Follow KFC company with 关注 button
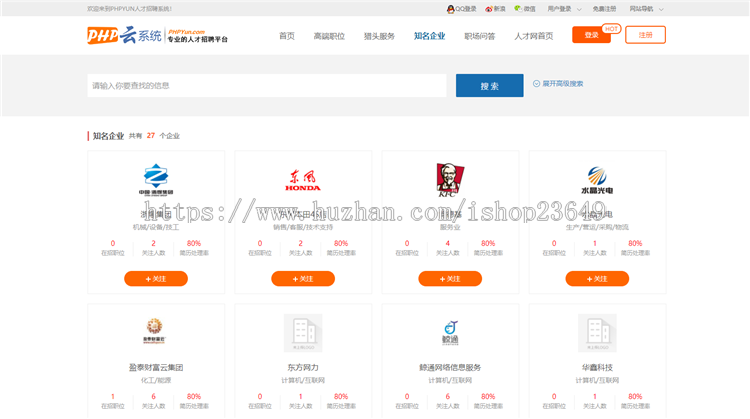The image size is (750, 419). coord(450,279)
